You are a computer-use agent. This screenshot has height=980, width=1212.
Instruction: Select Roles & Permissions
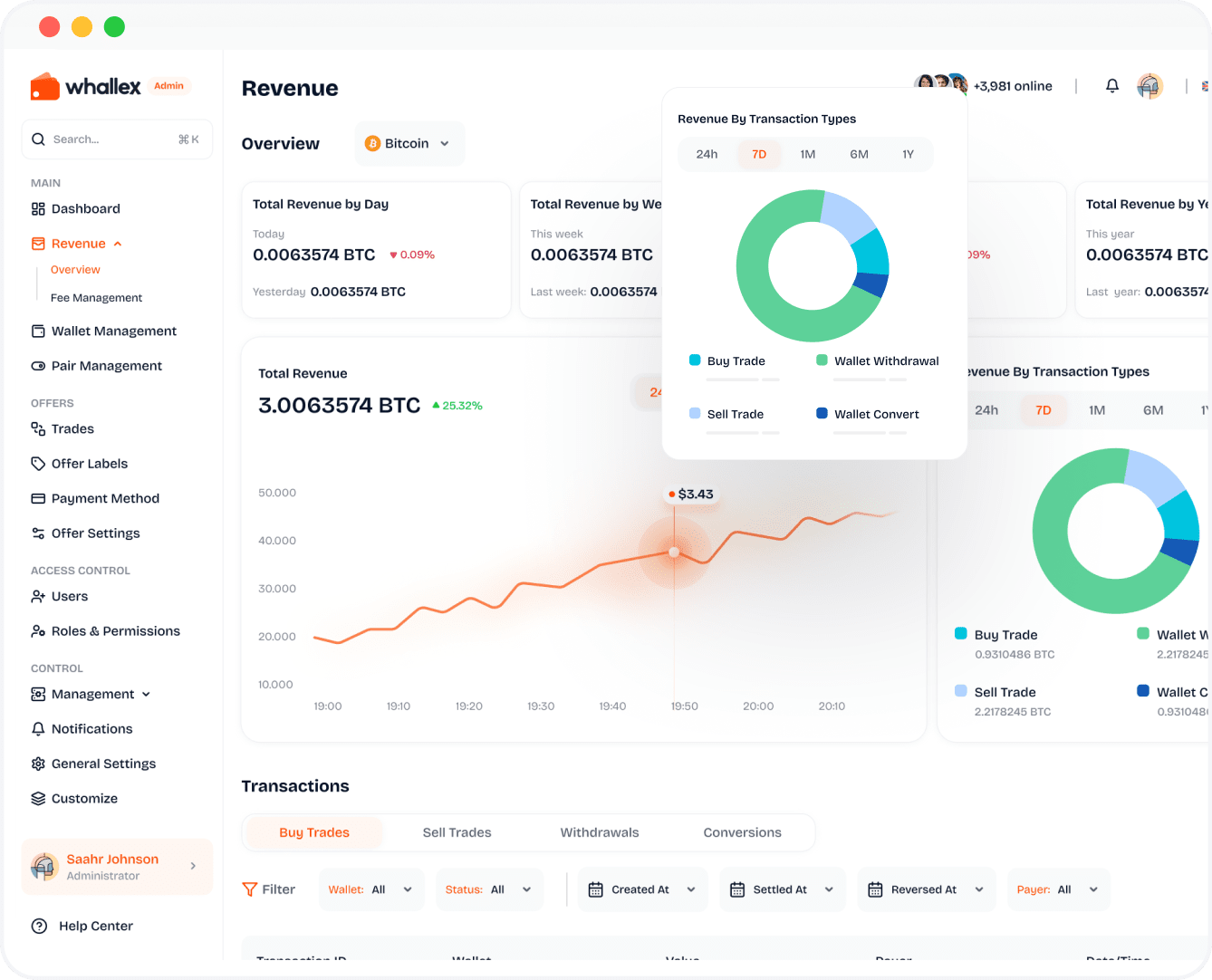tap(116, 630)
